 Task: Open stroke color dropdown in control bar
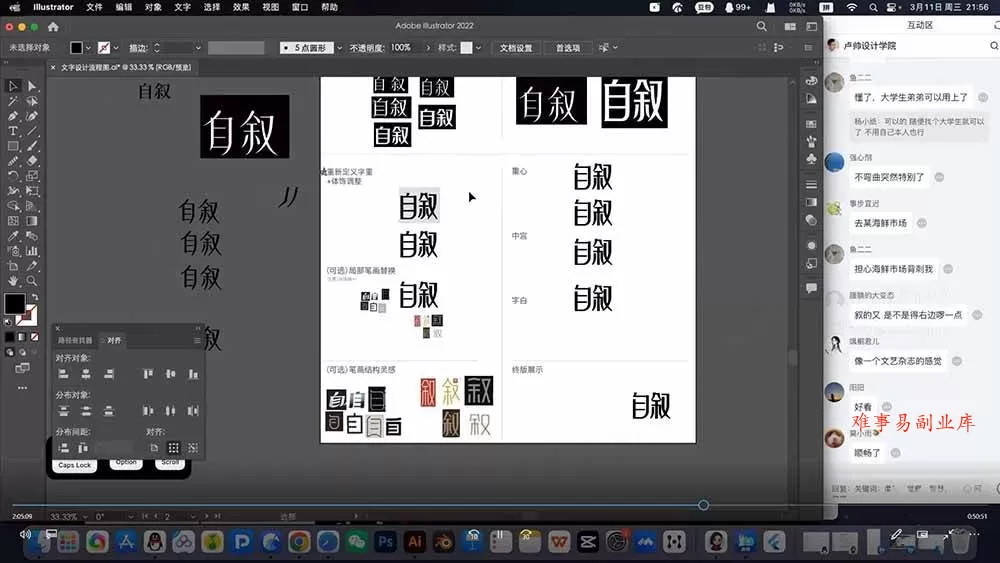pyautogui.click(x=115, y=48)
